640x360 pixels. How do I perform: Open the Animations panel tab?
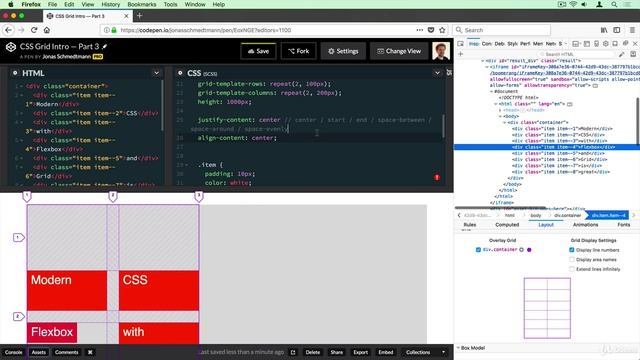(x=585, y=225)
